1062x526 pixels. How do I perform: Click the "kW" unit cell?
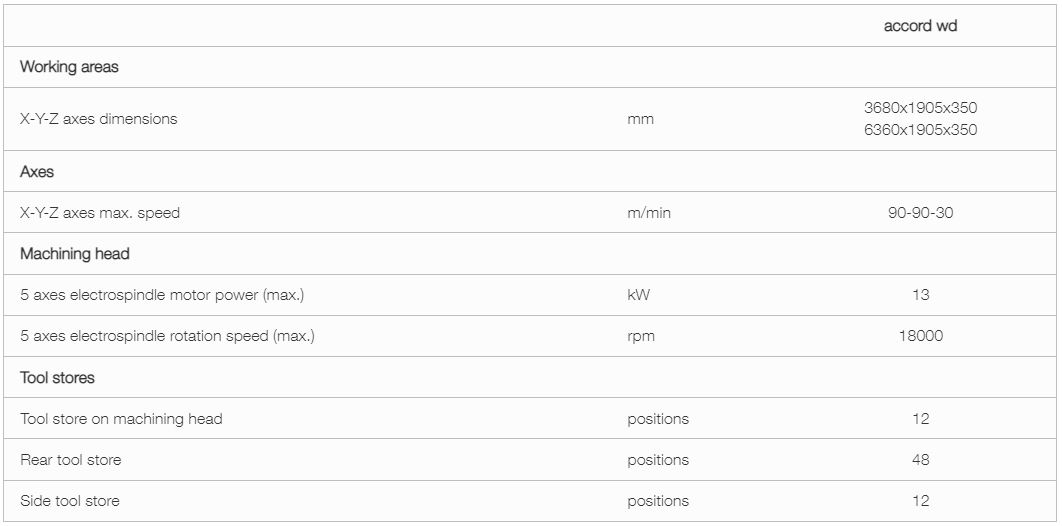[x=640, y=295]
